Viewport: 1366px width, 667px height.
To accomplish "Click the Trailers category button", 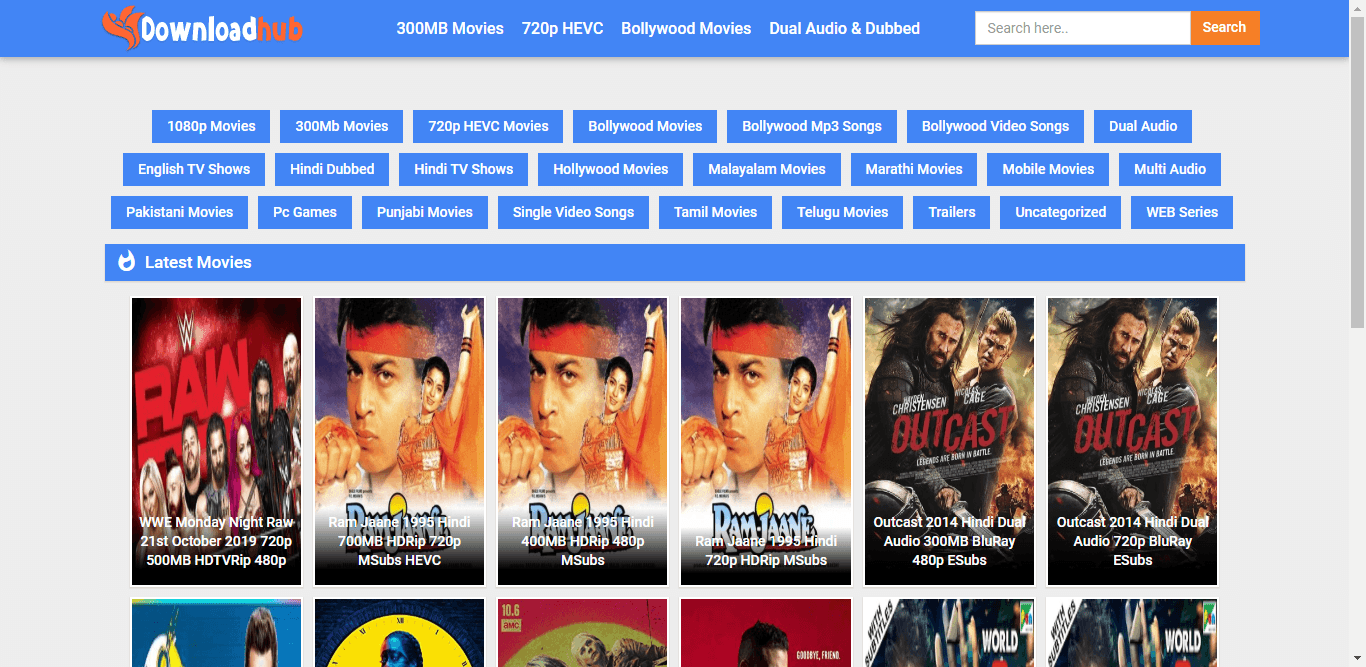I will click(x=952, y=212).
